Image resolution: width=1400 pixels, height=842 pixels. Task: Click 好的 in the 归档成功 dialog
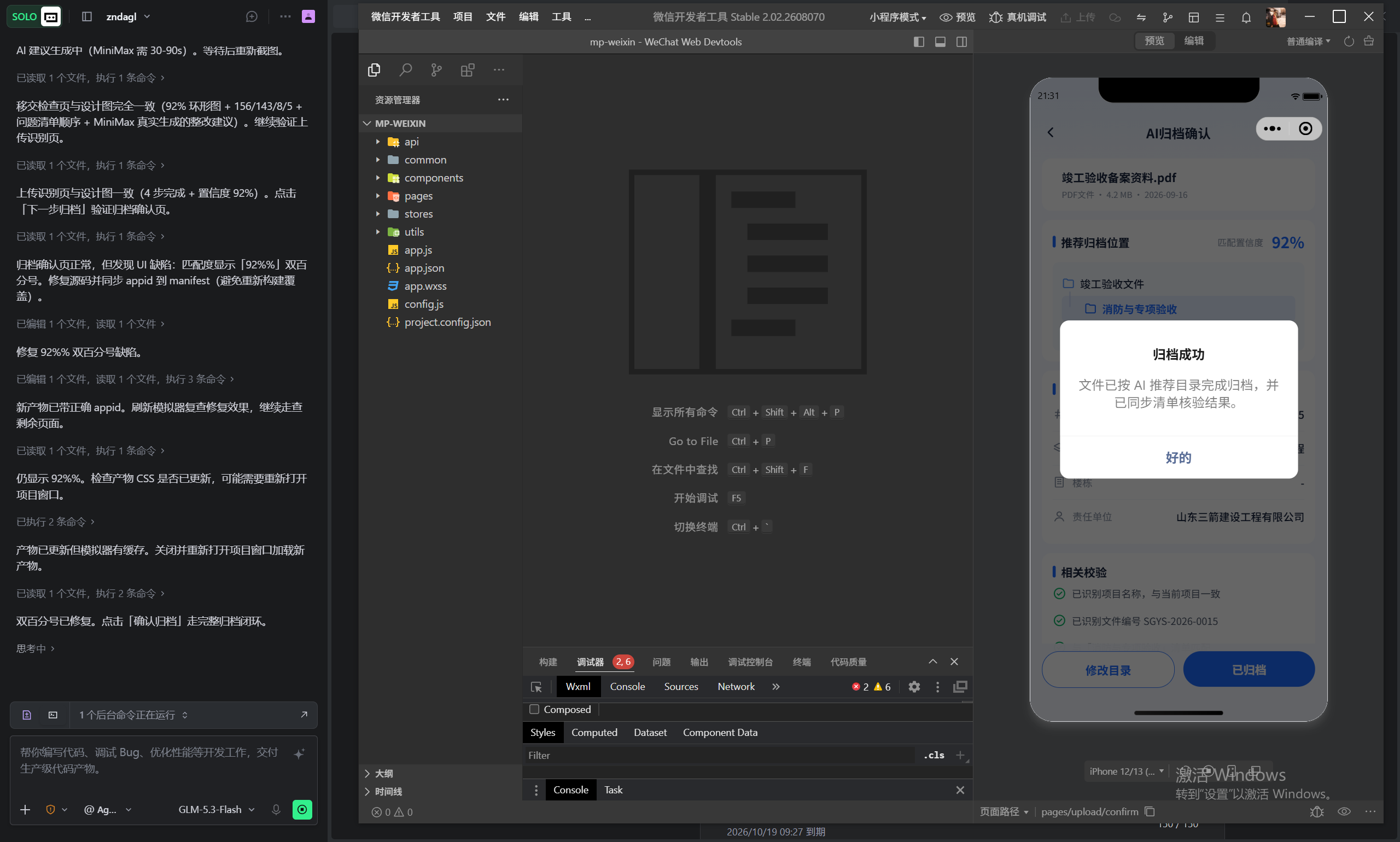pyautogui.click(x=1179, y=458)
